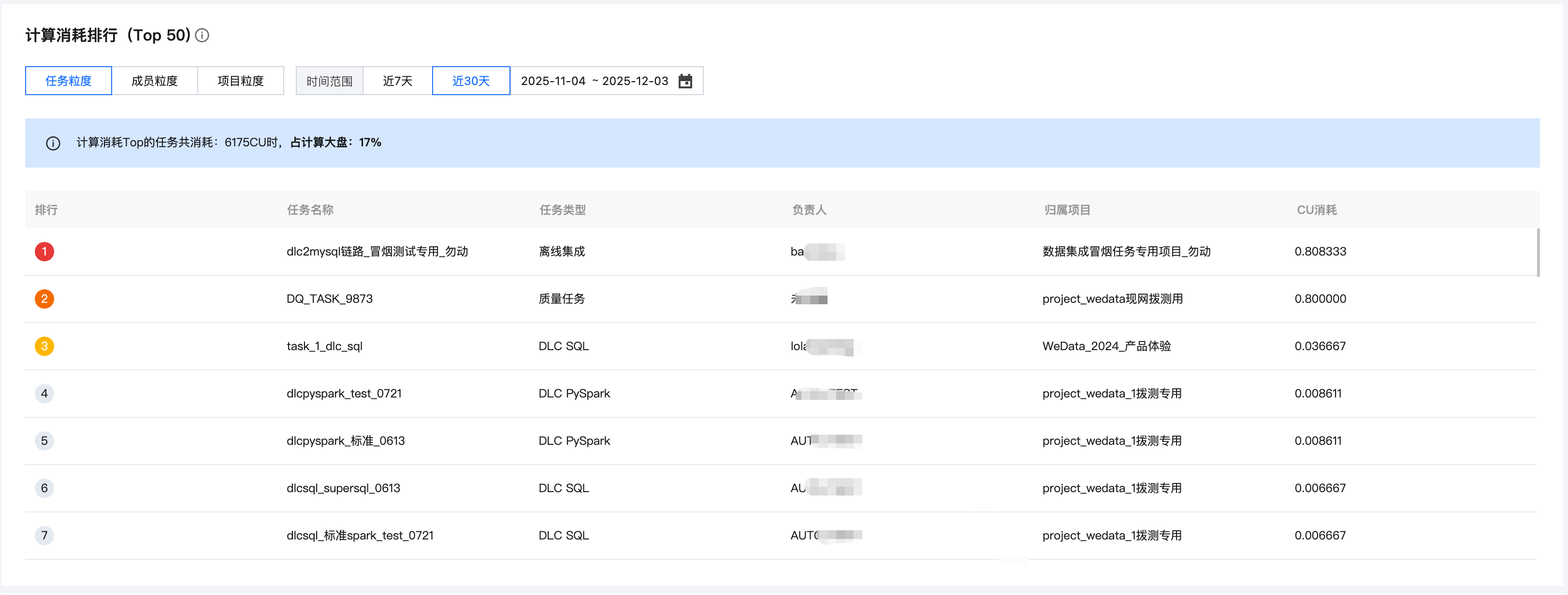Click the date range input field
Image resolution: width=1568 pixels, height=595 pixels.
click(x=594, y=81)
